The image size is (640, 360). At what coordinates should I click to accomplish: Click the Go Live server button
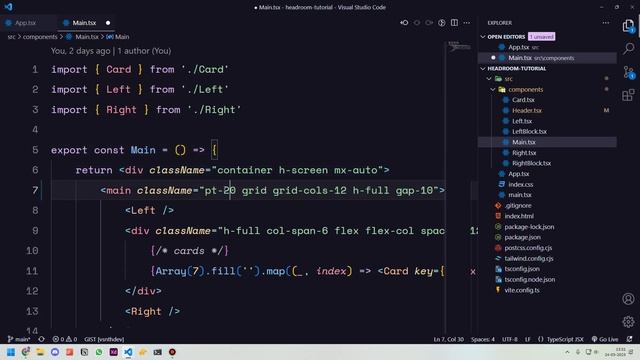[x=605, y=339]
